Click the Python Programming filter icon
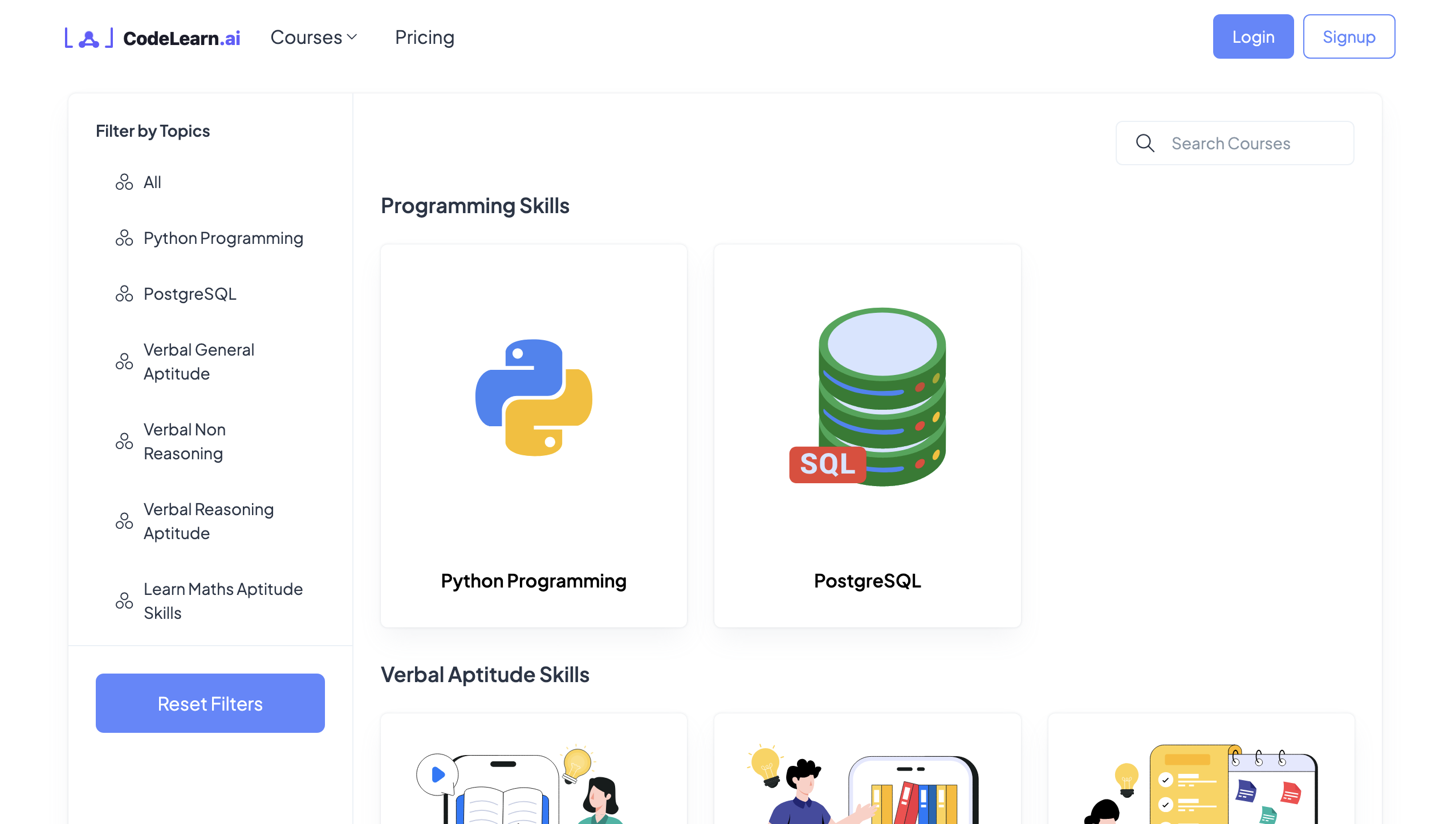Screen dimensions: 1456x824 [124, 238]
